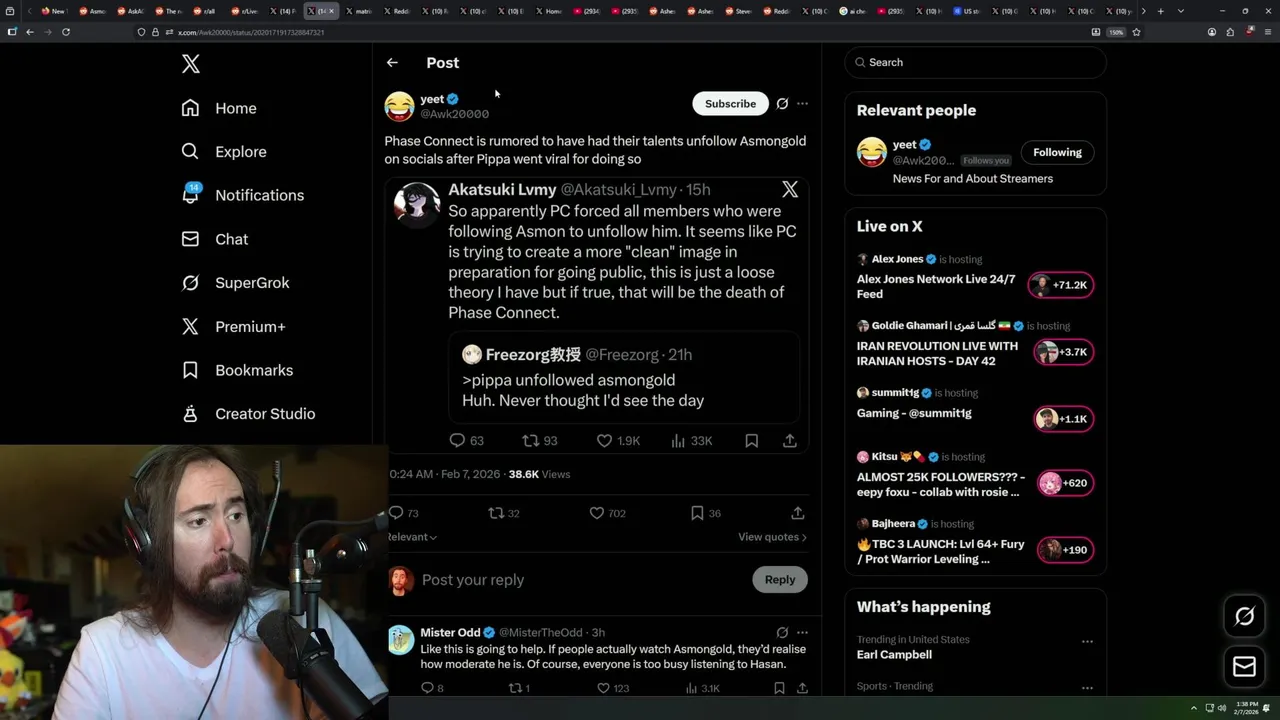Join Bajheera TBC live +190
This screenshot has height=720, width=1280.
[1064, 550]
